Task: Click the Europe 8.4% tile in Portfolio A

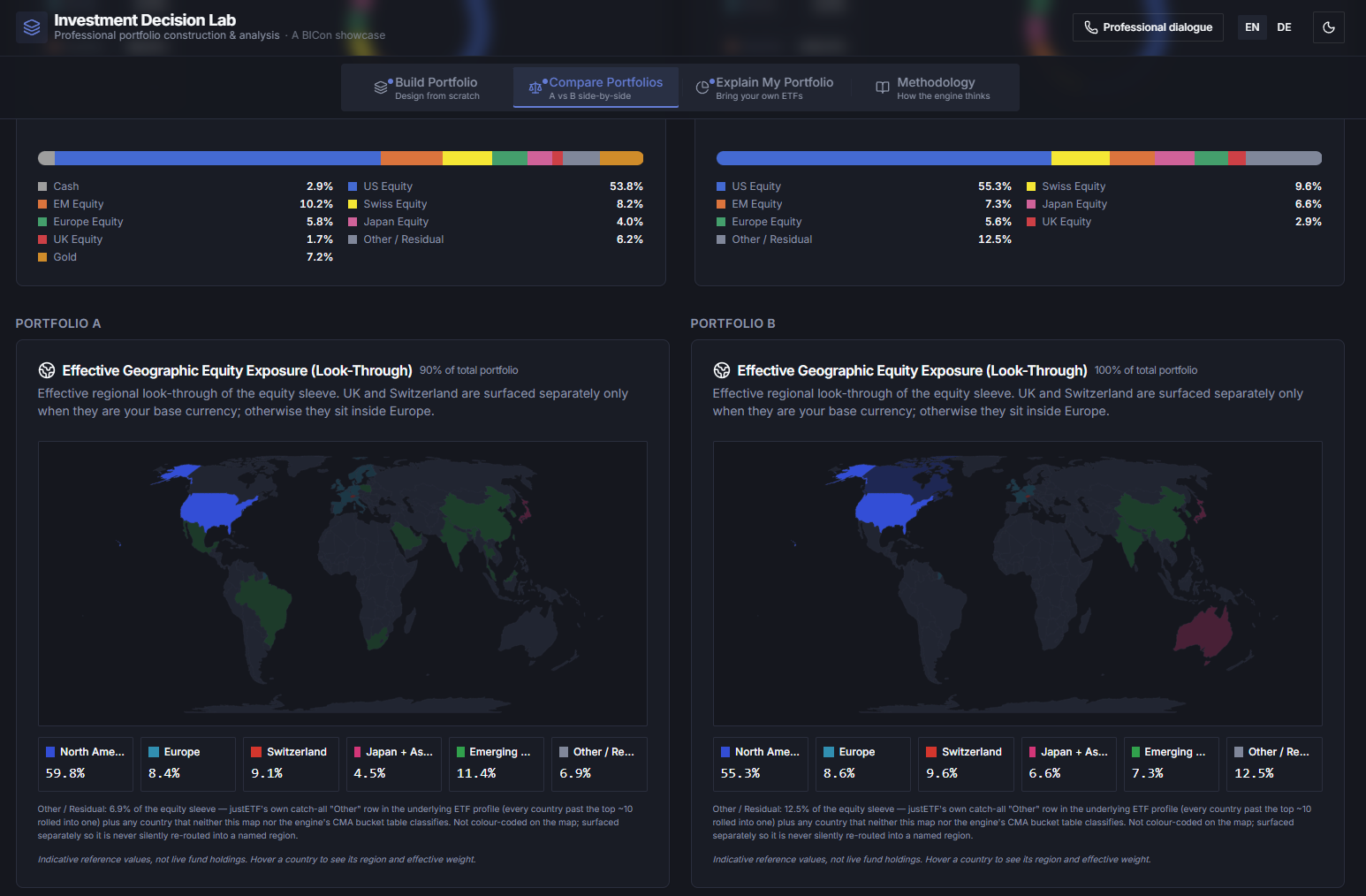Action: [188, 763]
